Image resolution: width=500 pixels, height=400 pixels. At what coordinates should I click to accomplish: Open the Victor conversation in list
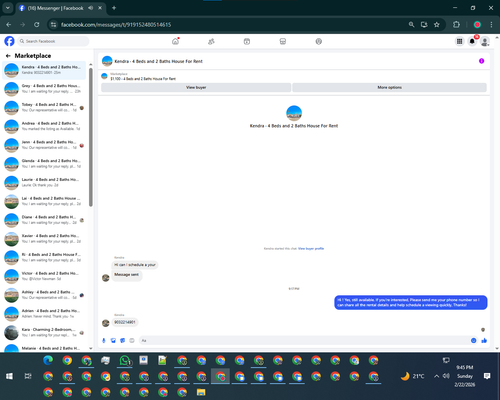coord(44,276)
